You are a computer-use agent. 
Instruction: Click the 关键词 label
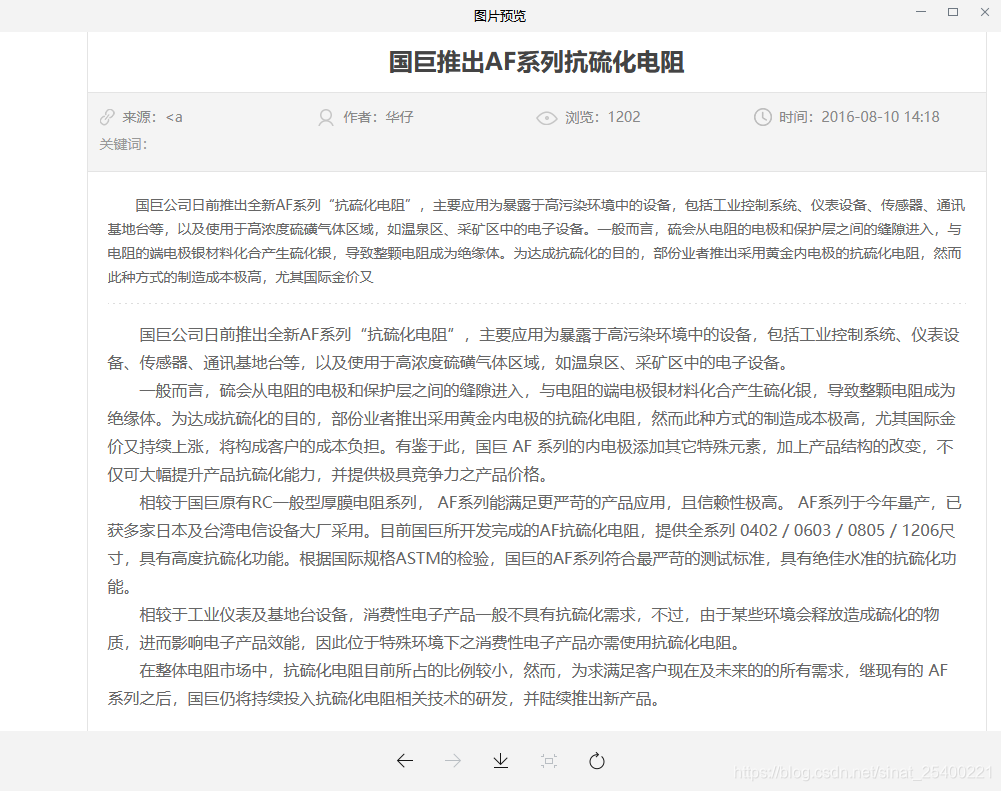tap(123, 144)
